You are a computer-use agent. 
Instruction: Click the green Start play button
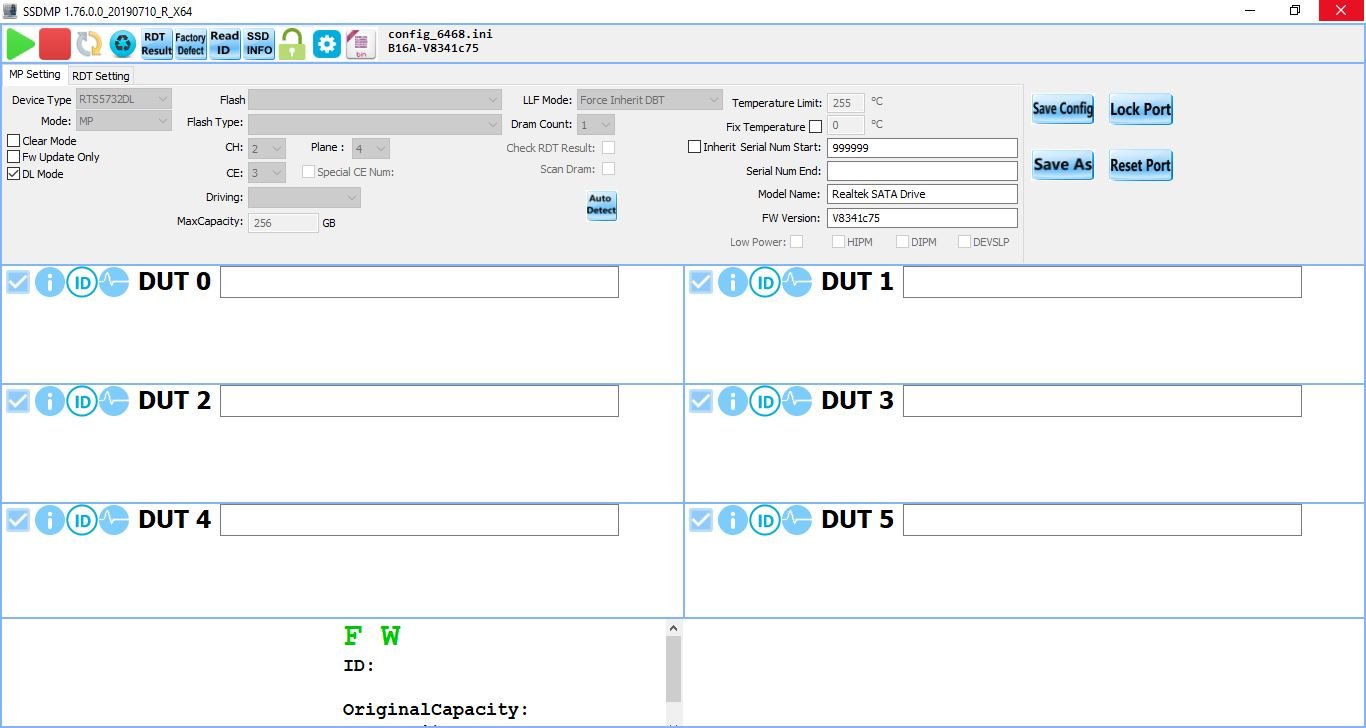coord(20,44)
